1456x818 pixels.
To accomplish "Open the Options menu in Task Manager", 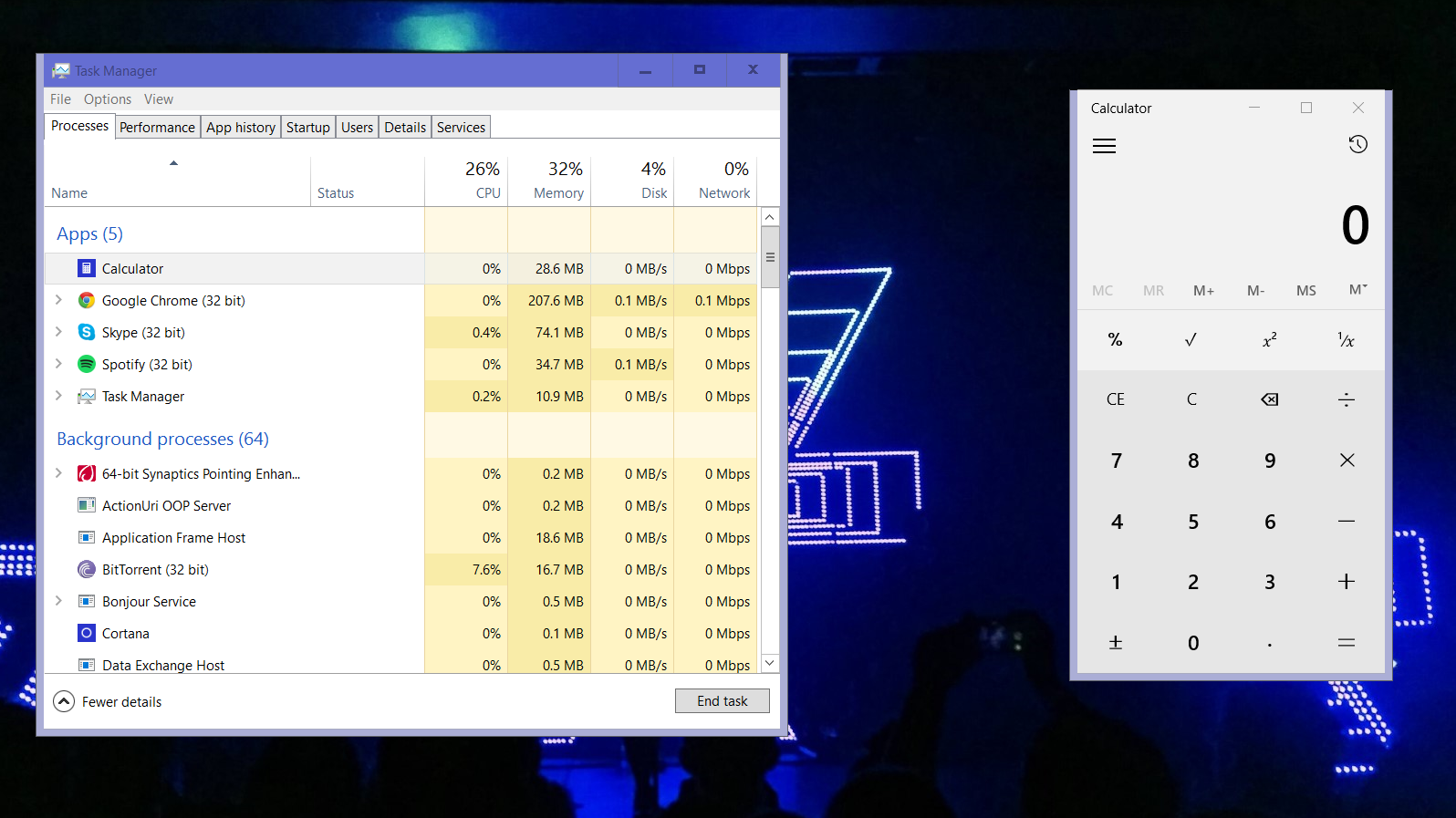I will point(108,99).
